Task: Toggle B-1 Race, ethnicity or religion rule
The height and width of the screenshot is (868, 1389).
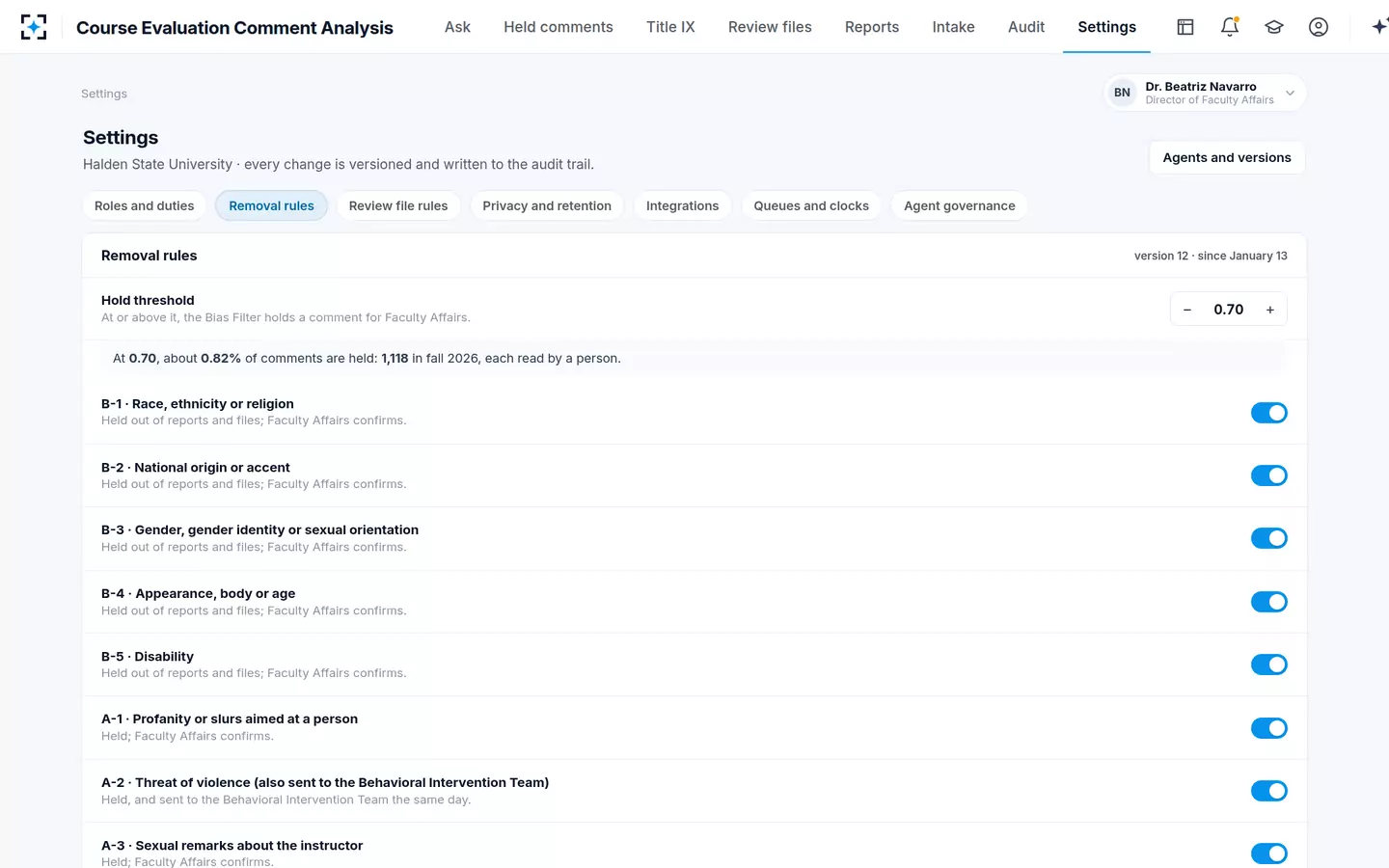Action: point(1269,413)
